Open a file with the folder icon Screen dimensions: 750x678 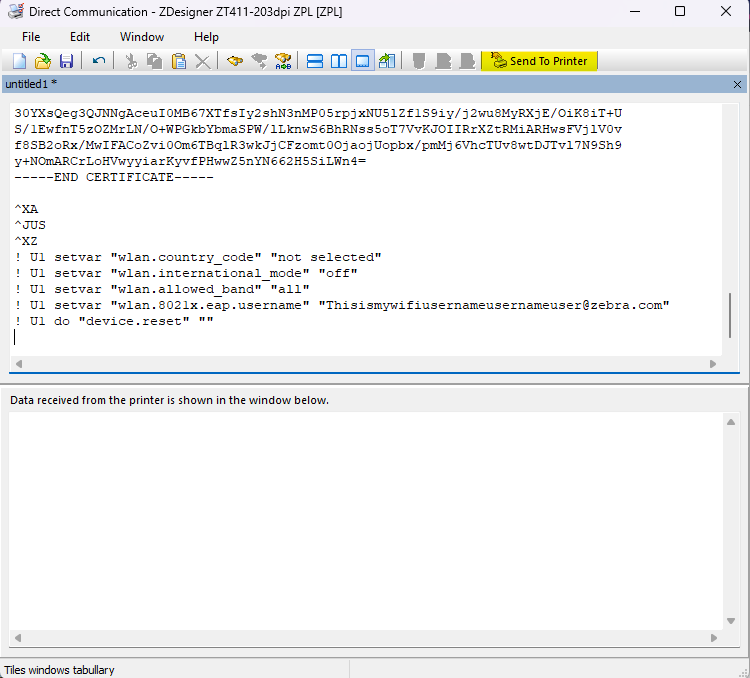pyautogui.click(x=43, y=61)
